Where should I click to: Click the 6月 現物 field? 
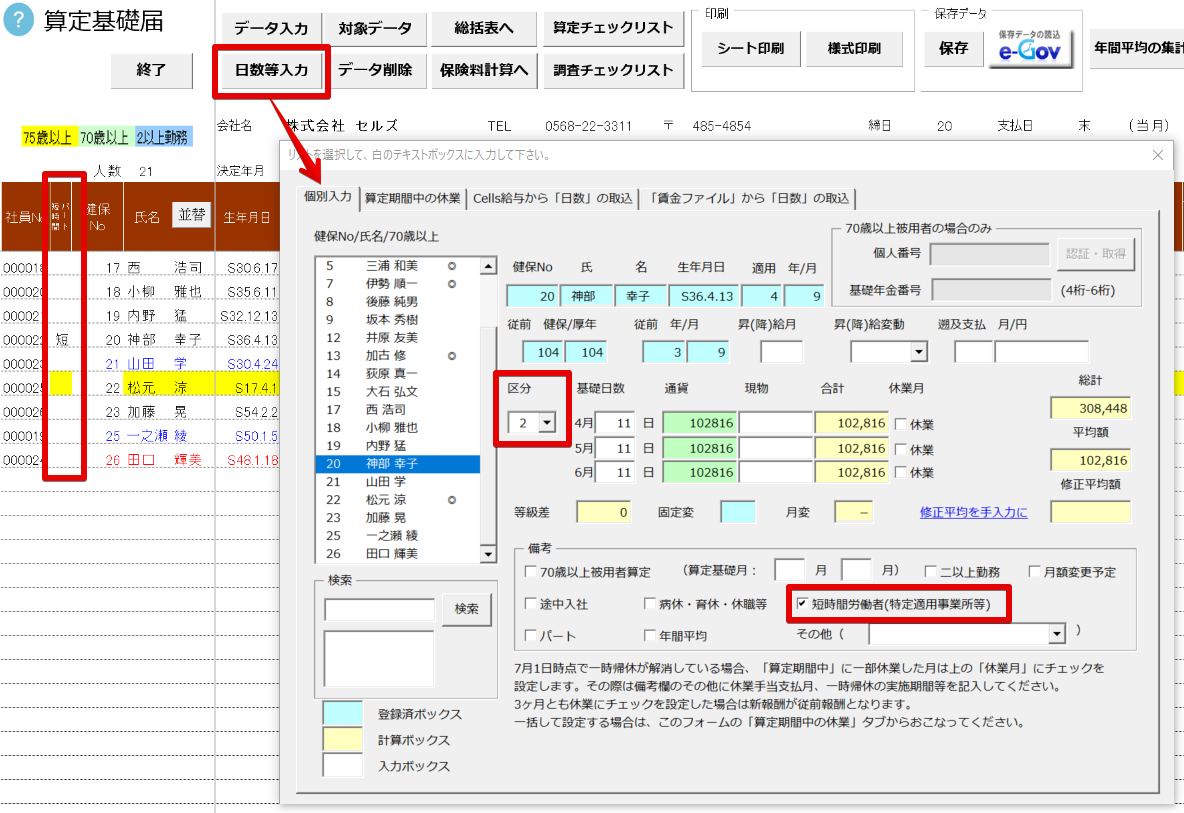click(x=776, y=473)
